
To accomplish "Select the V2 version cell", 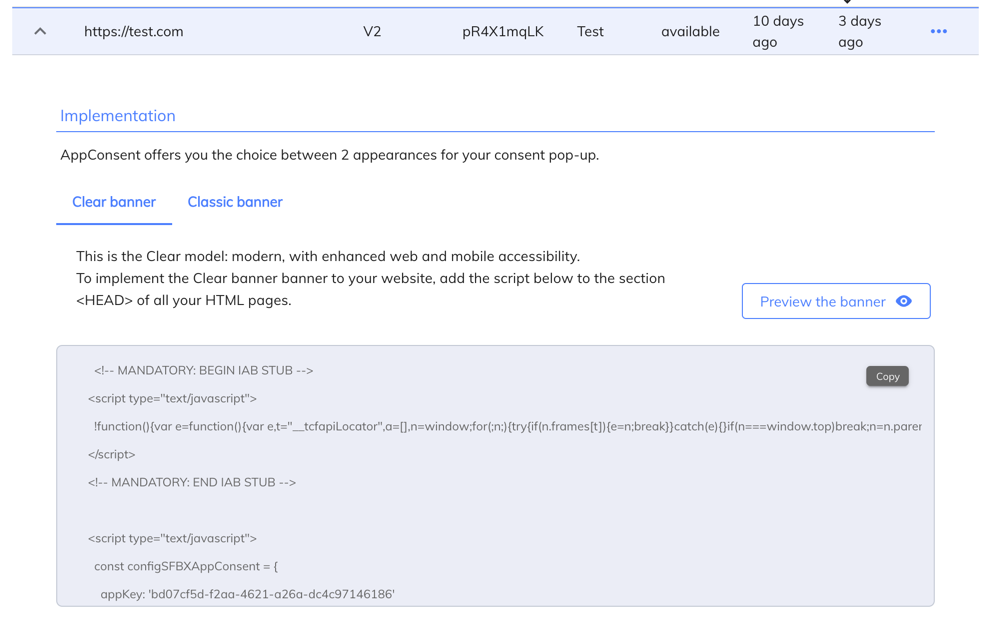I will pyautogui.click(x=372, y=31).
